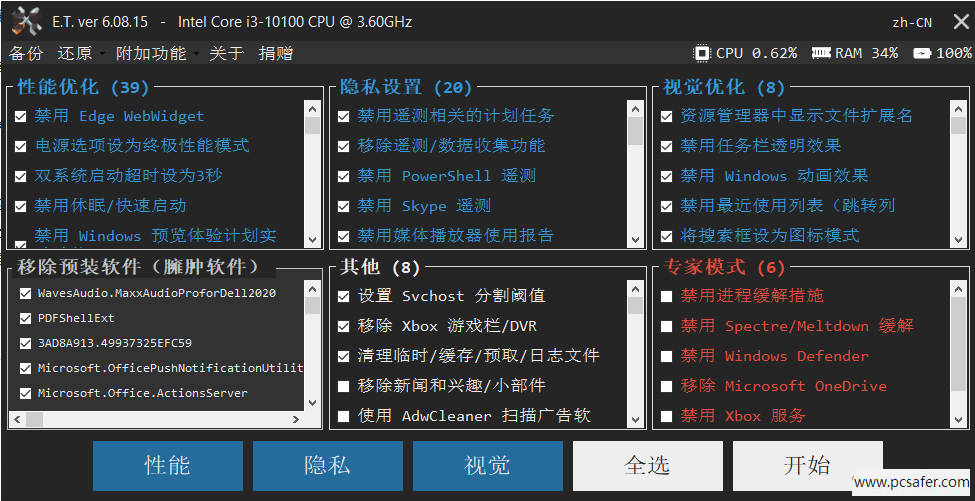Click the CPU usage chip icon
The width and height of the screenshot is (975, 501).
702,53
